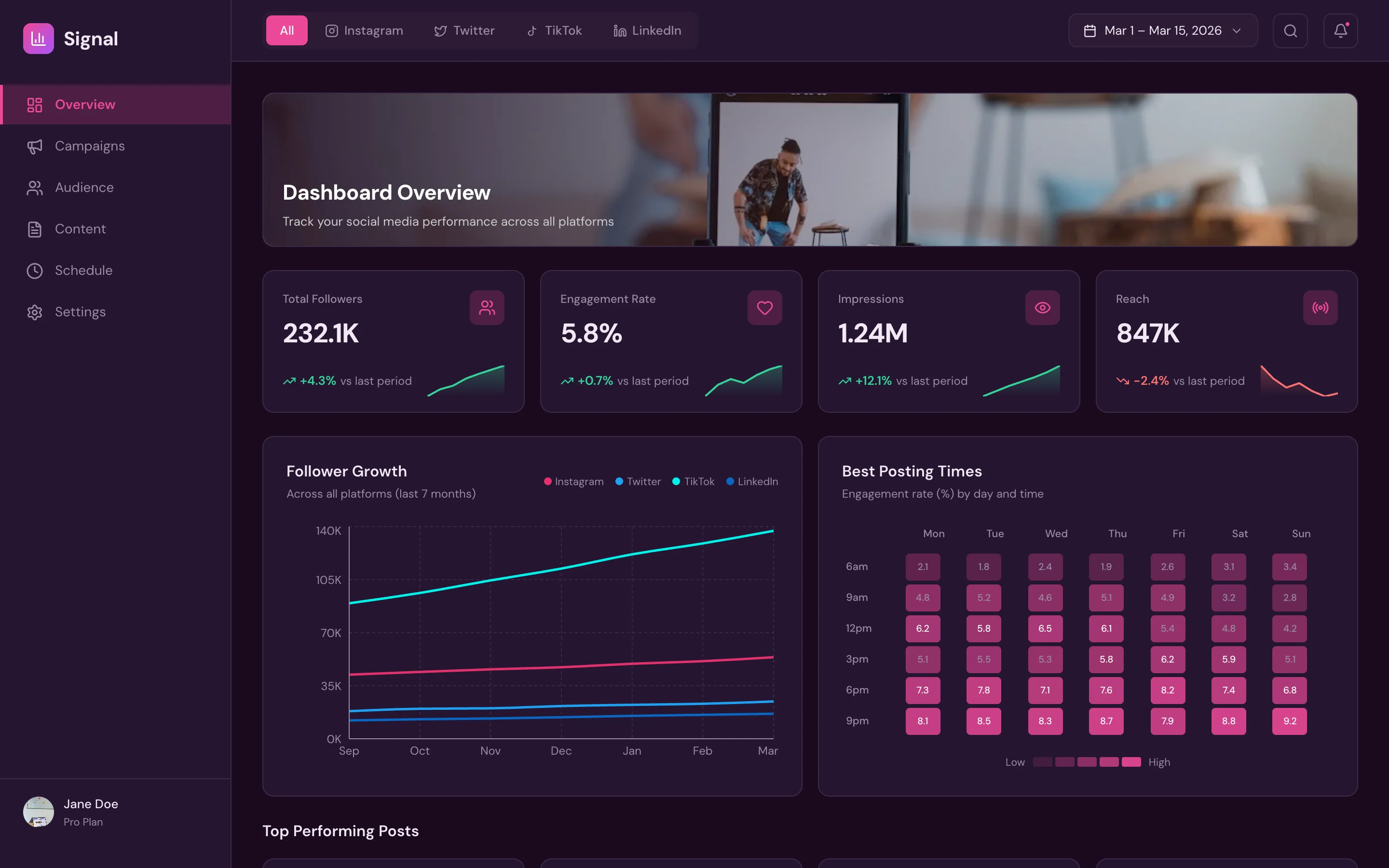Select the All platforms tab

click(x=286, y=30)
